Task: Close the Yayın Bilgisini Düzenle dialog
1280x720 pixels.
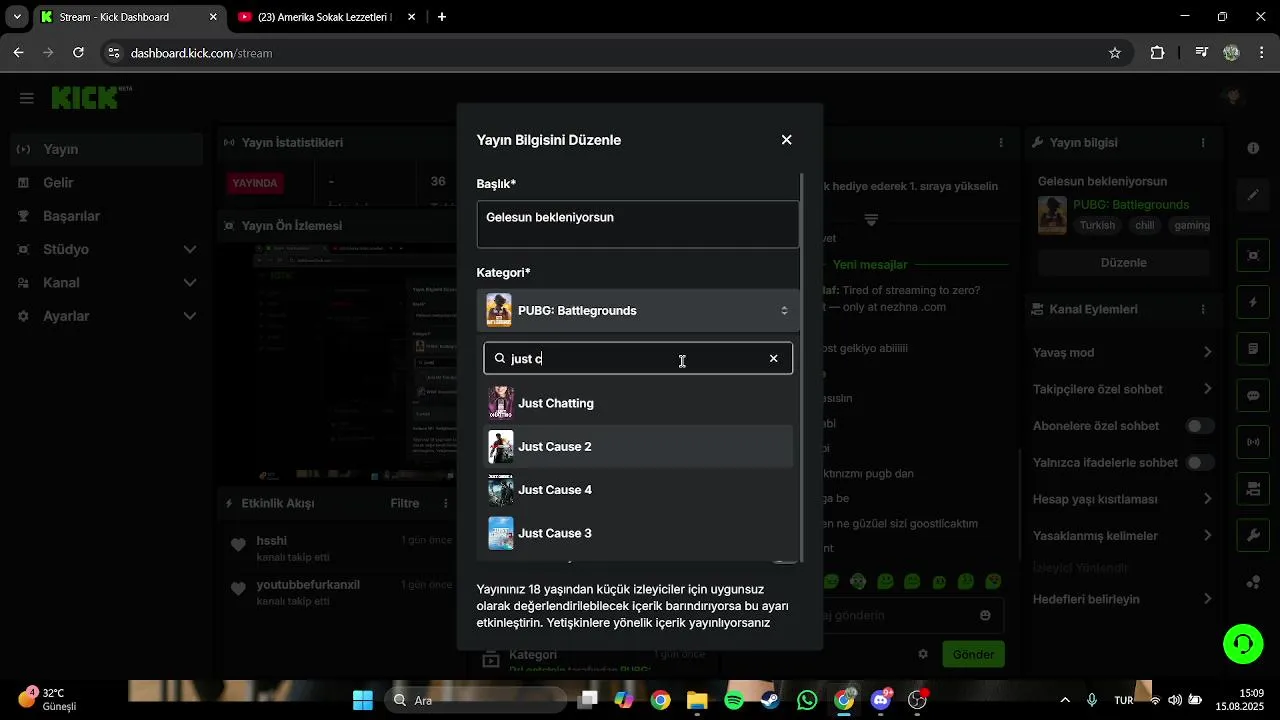Action: 786,140
